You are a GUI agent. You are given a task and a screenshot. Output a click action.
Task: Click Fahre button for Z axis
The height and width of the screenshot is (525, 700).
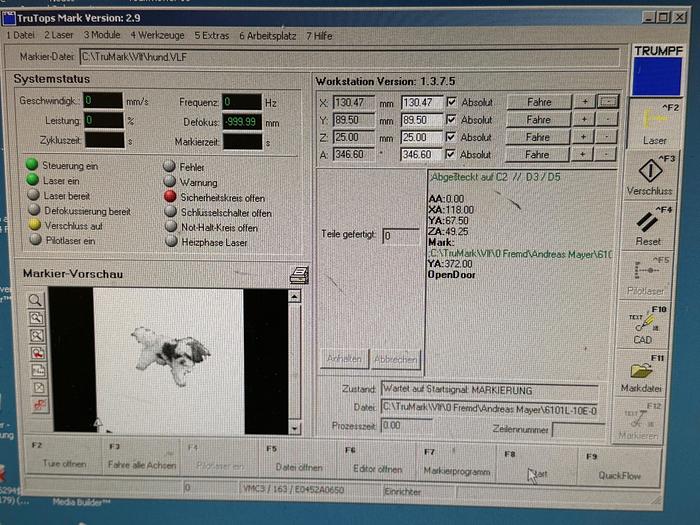[538, 137]
